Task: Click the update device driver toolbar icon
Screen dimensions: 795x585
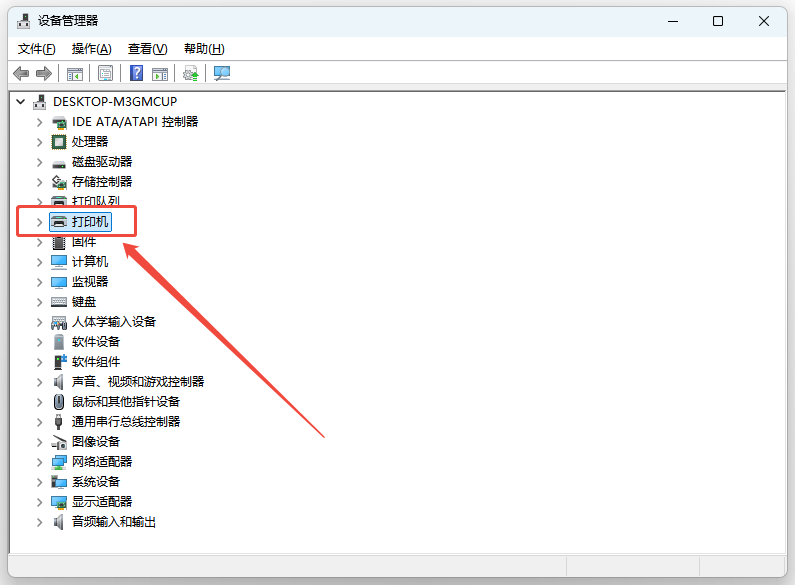Action: coord(191,74)
